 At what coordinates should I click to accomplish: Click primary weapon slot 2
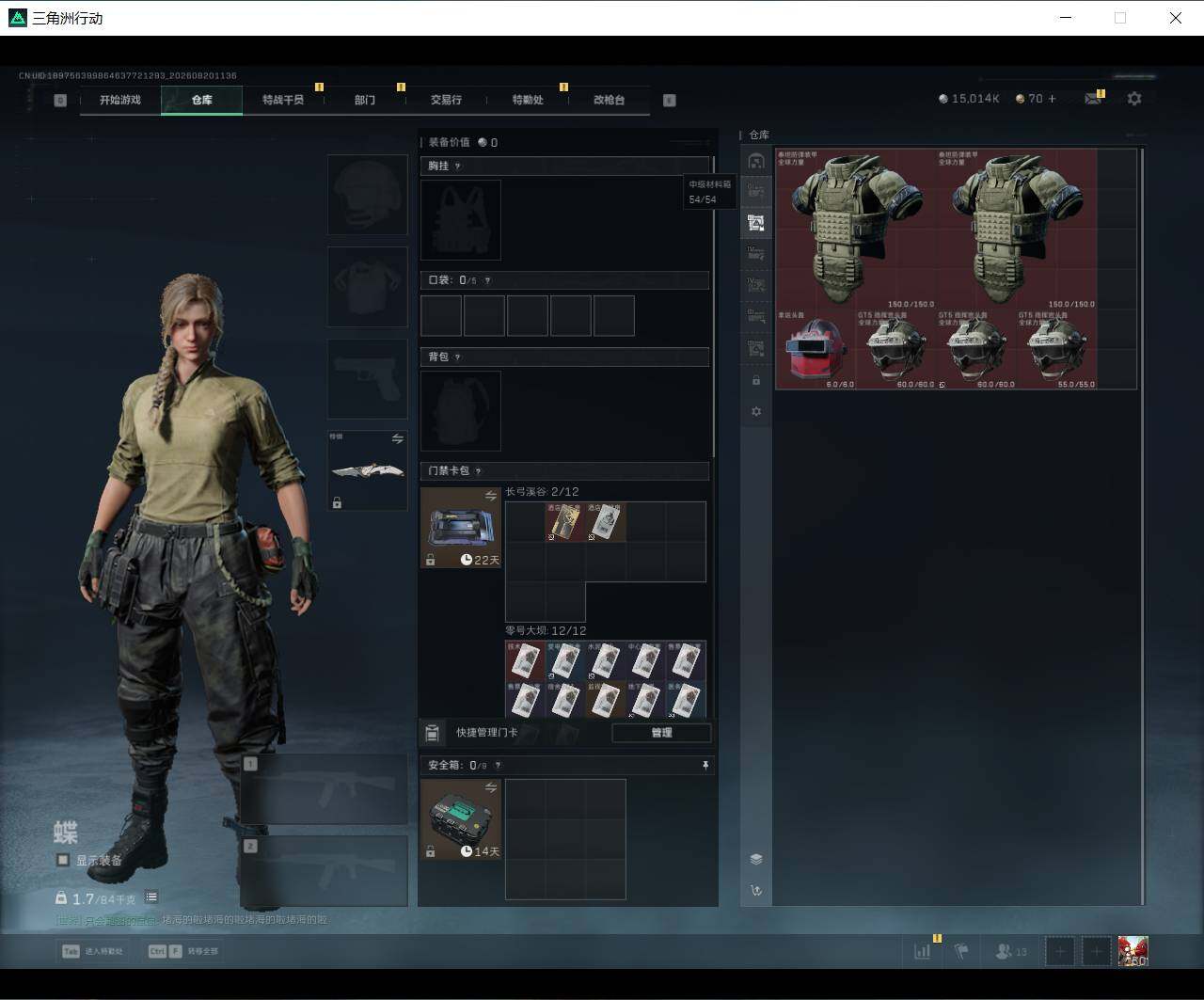click(325, 872)
